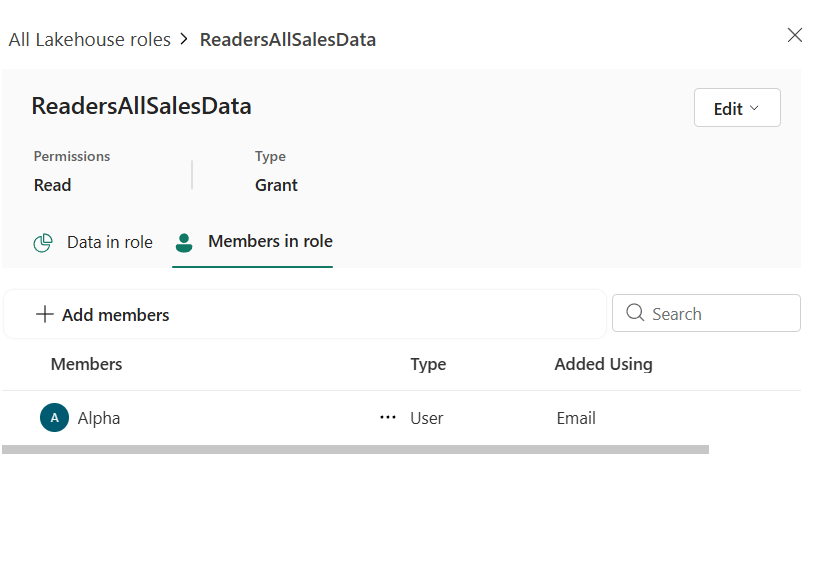Switch to the Data in role tab

(x=93, y=243)
